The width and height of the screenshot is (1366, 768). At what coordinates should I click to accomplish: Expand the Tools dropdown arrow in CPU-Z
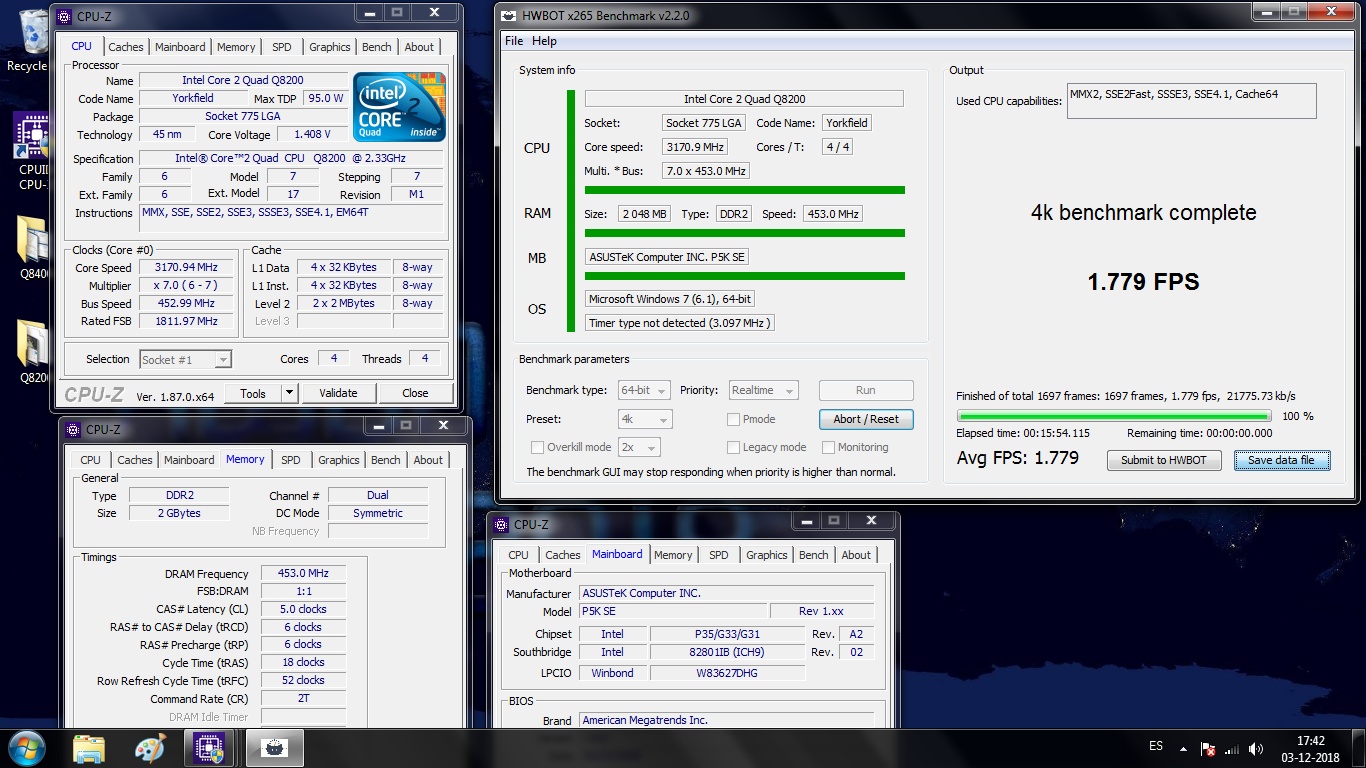click(290, 393)
